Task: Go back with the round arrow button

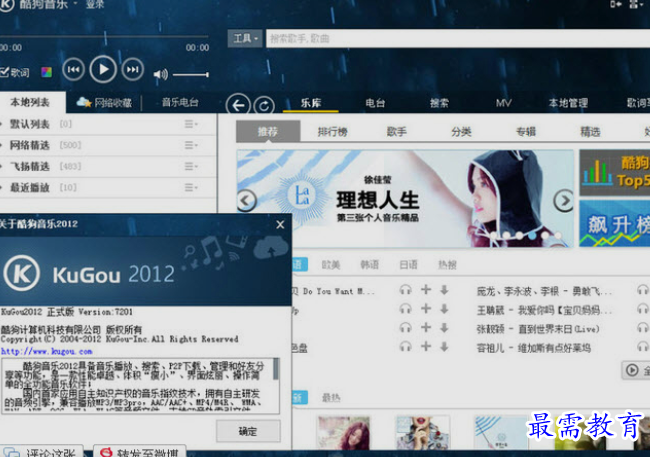Action: 238,105
